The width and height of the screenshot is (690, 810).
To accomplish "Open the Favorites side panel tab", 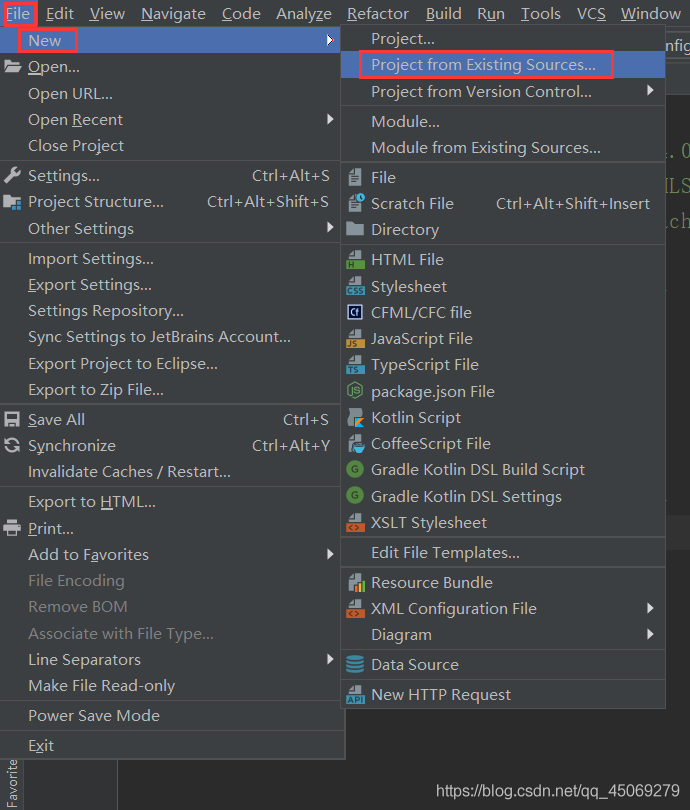I will pyautogui.click(x=12, y=782).
